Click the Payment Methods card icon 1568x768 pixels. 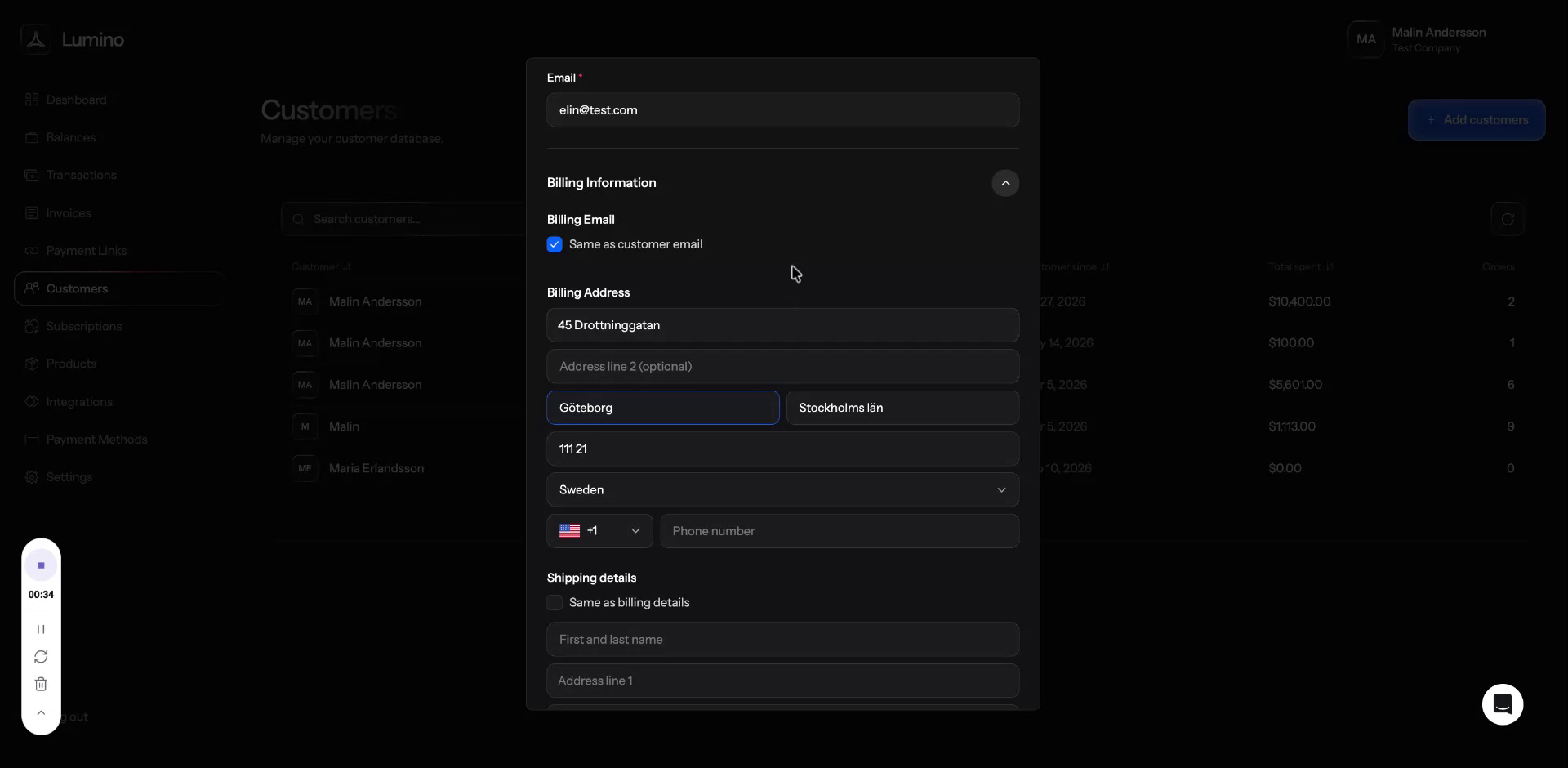click(x=32, y=440)
